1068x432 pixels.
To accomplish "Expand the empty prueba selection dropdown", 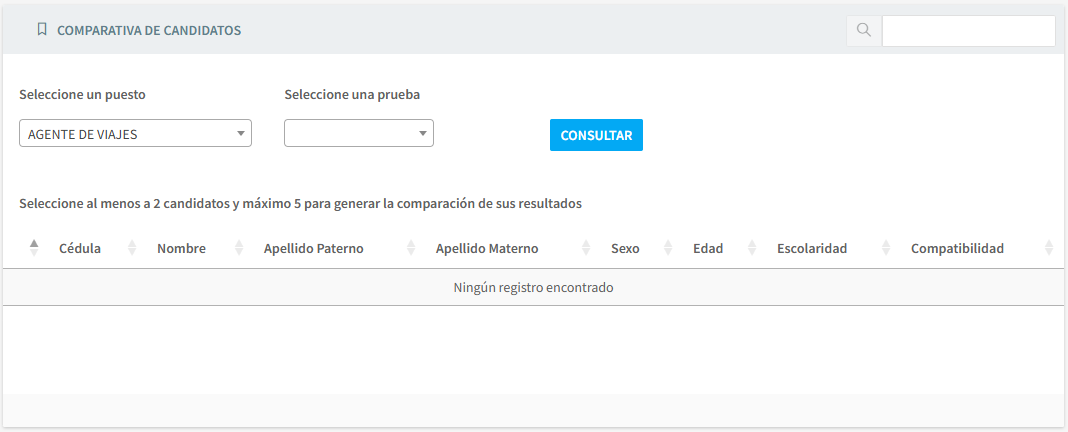I will pos(358,134).
